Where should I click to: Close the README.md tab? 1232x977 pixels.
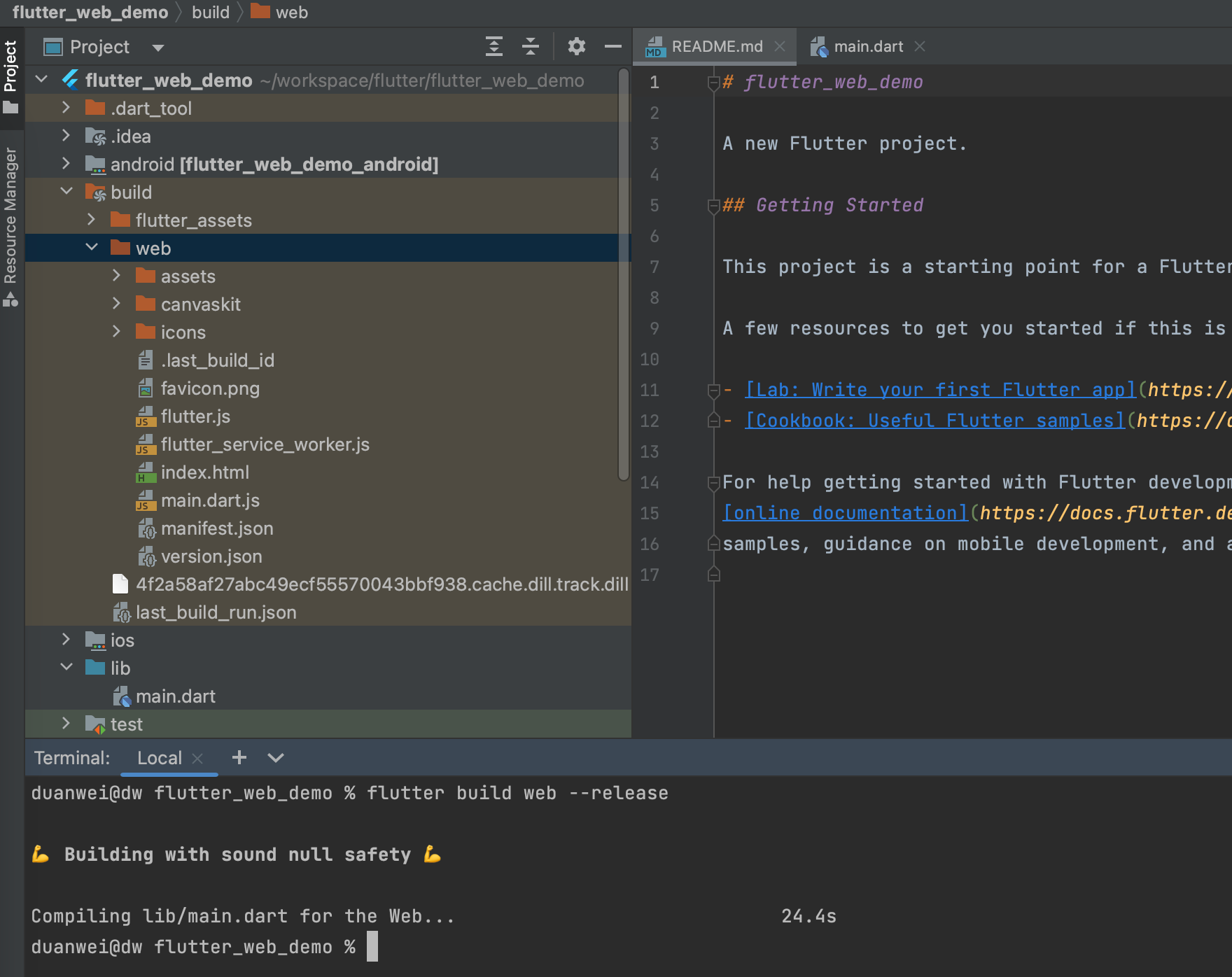coord(780,46)
